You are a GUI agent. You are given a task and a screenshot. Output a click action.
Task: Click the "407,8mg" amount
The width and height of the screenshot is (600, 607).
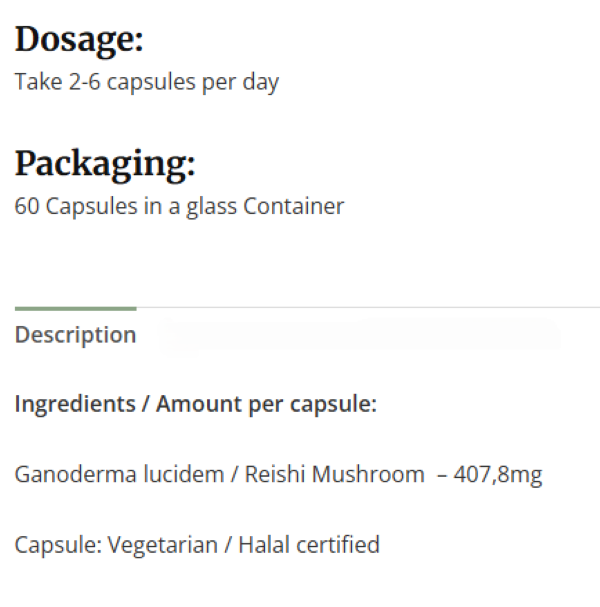tap(498, 474)
